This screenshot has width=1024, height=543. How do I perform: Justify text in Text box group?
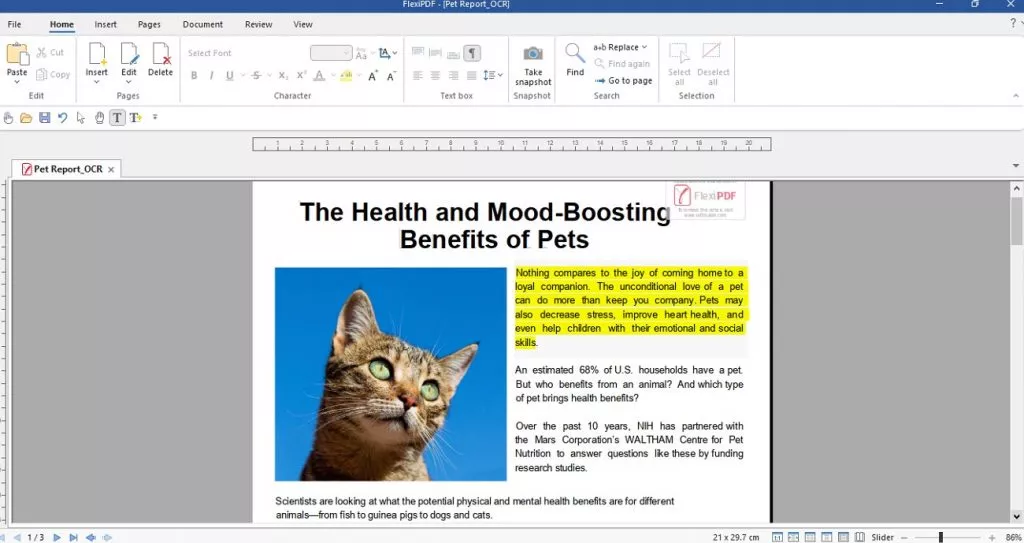472,76
